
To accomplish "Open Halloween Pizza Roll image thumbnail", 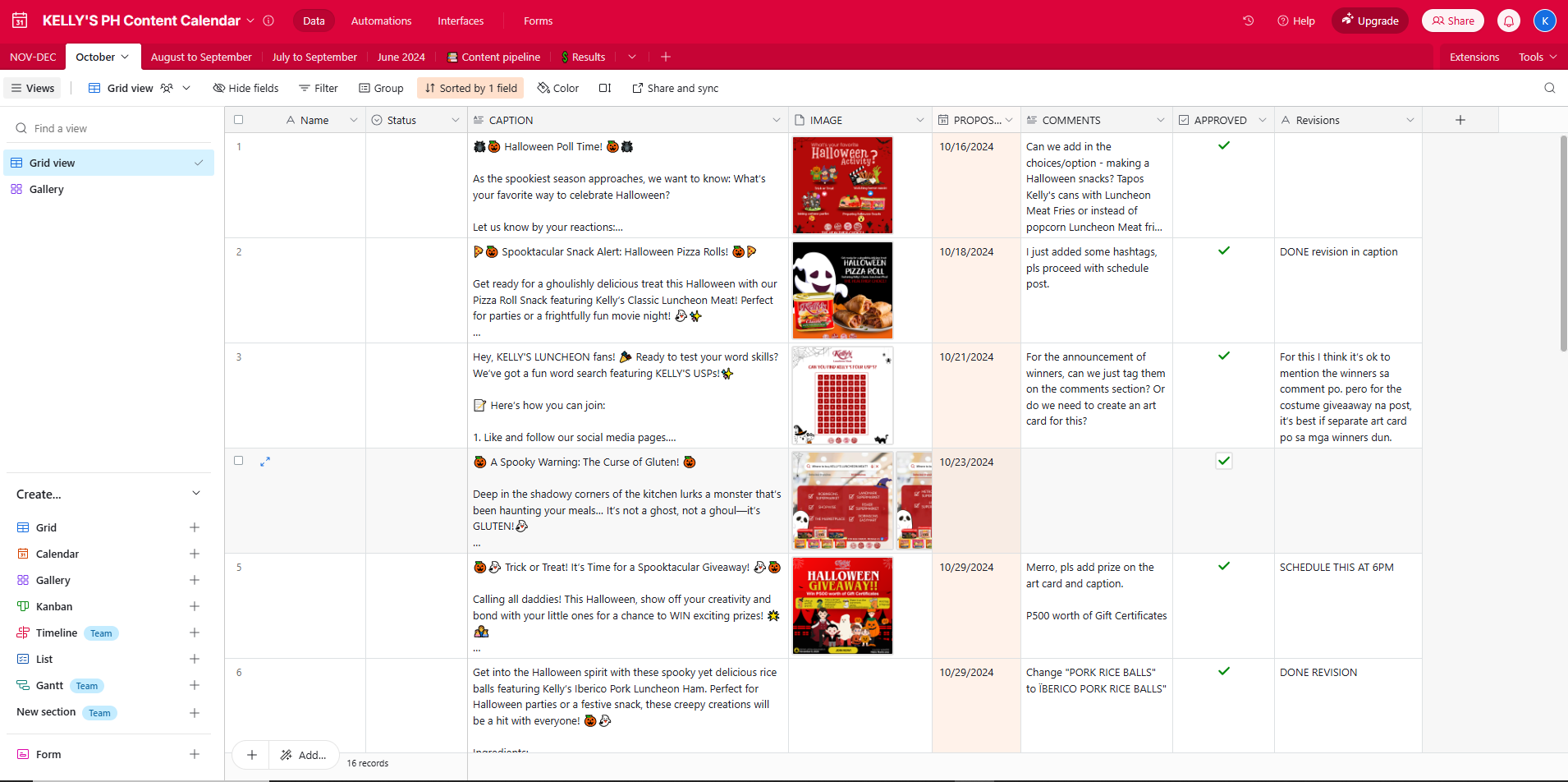I will (x=842, y=290).
